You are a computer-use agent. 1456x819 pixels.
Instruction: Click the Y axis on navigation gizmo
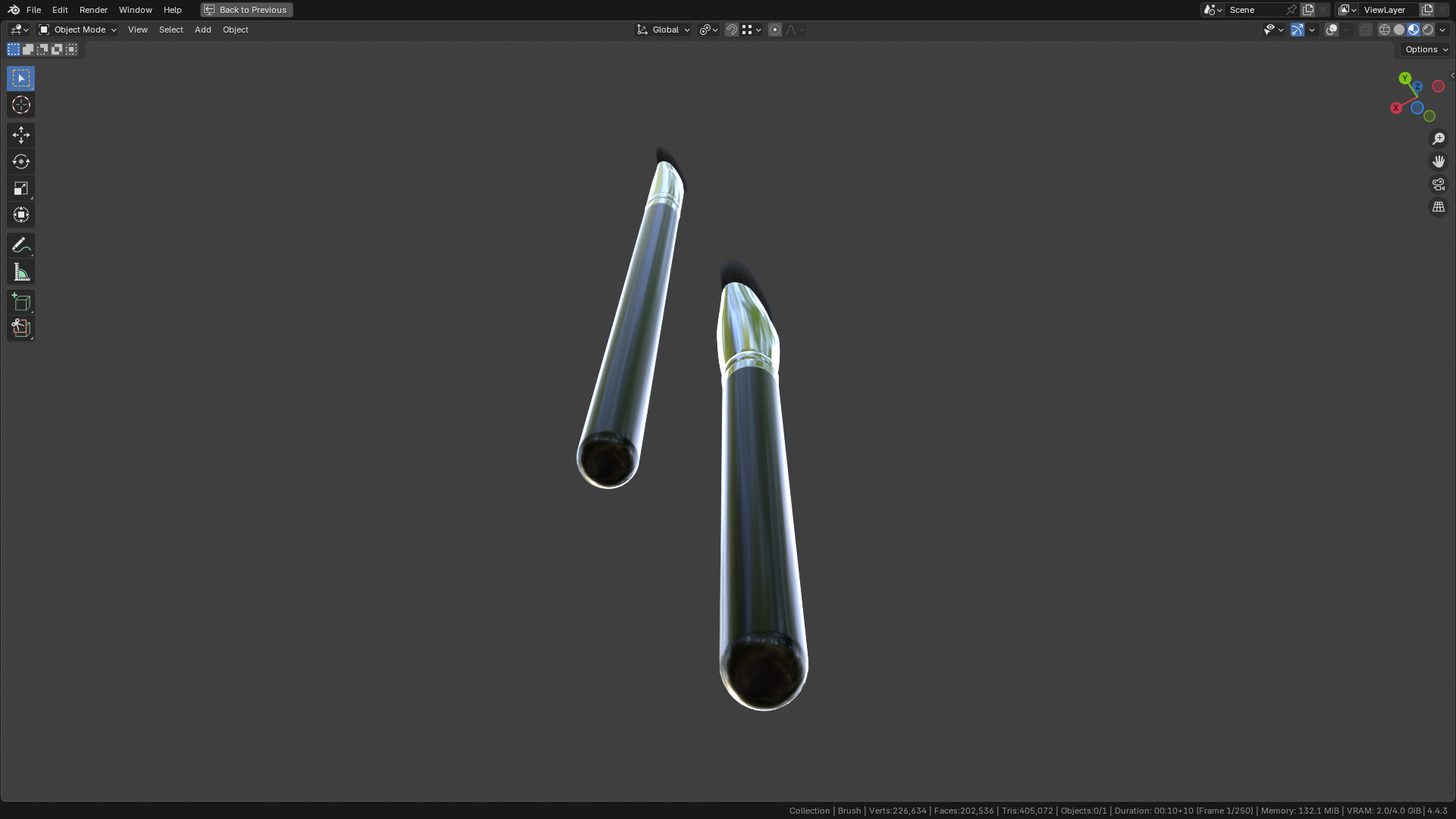pyautogui.click(x=1405, y=78)
